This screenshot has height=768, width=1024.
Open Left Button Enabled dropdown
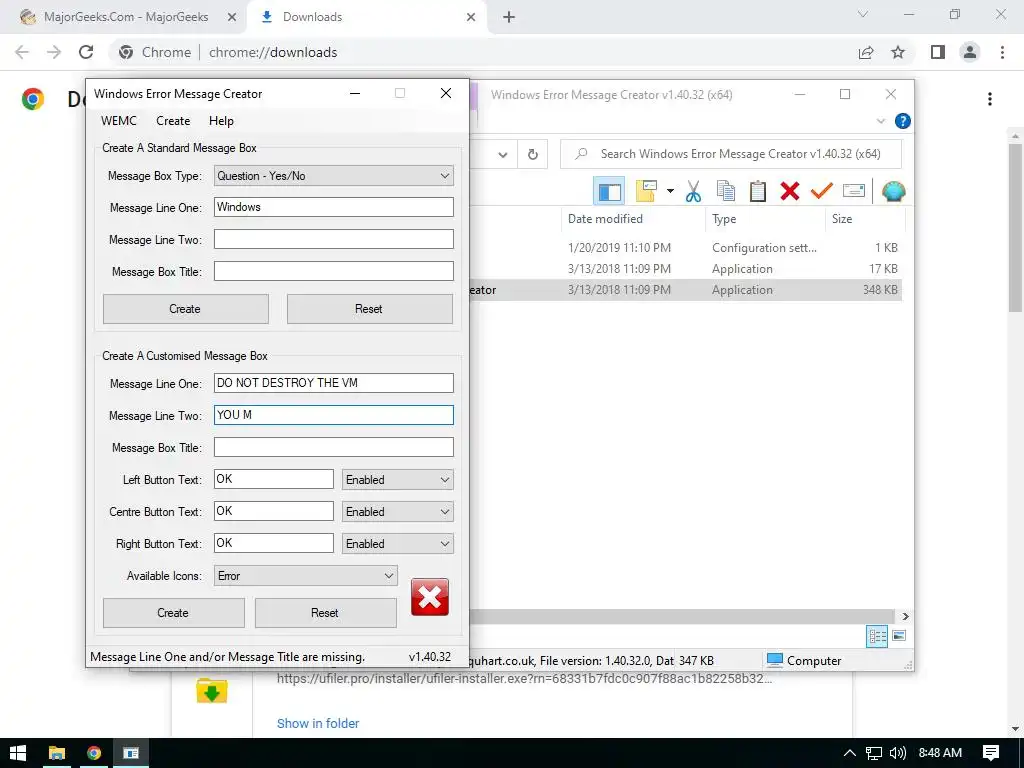[398, 479]
